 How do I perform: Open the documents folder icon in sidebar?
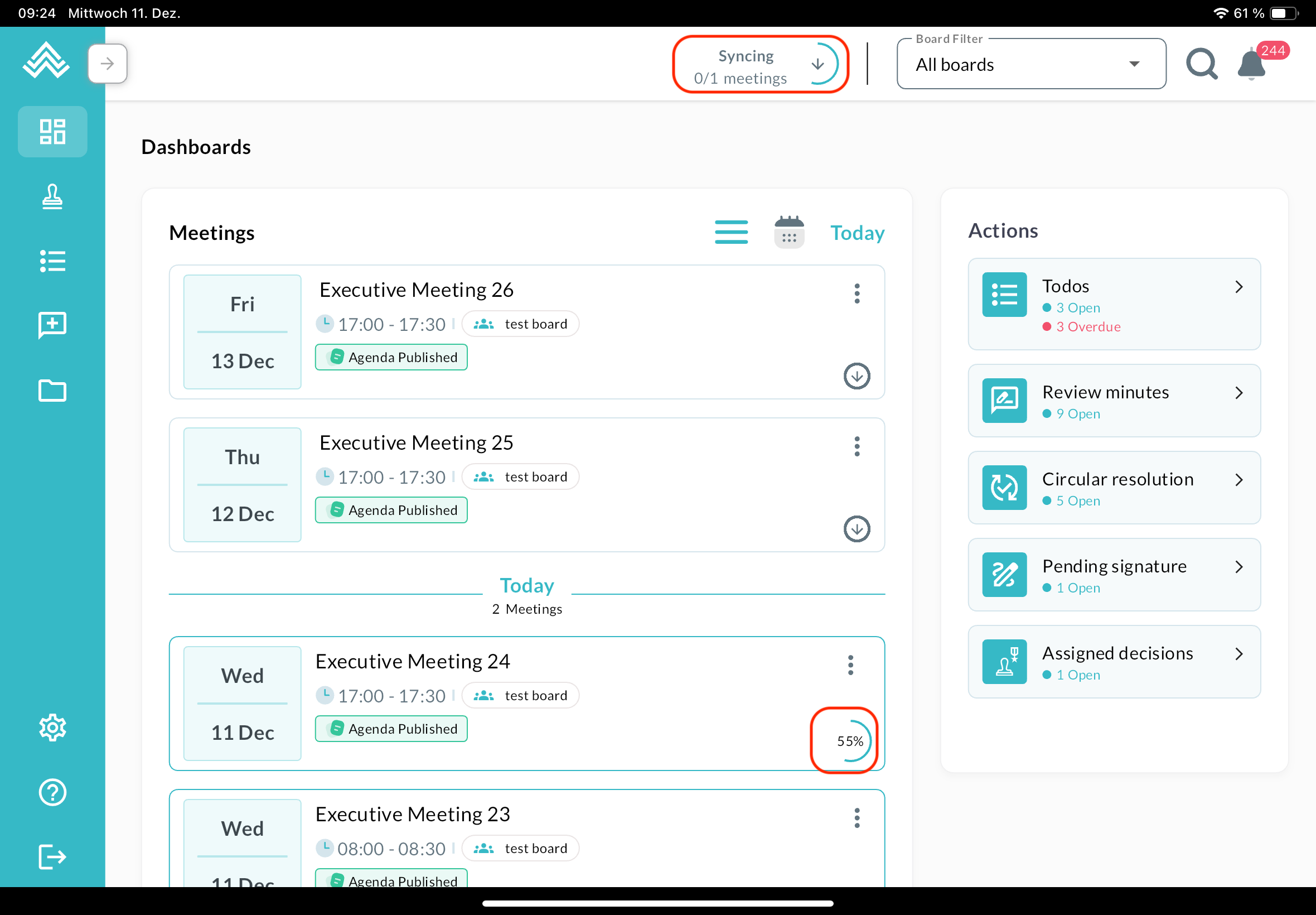pyautogui.click(x=52, y=391)
